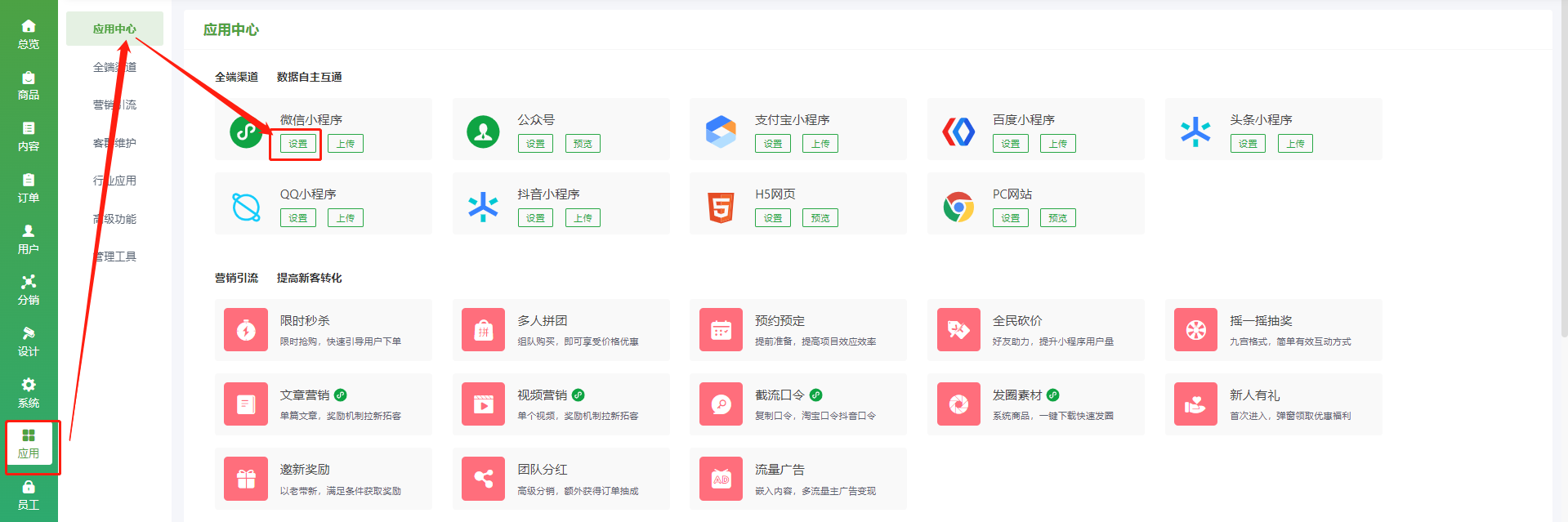
Task: Select 应用中心 in the submenu
Action: pos(114,29)
